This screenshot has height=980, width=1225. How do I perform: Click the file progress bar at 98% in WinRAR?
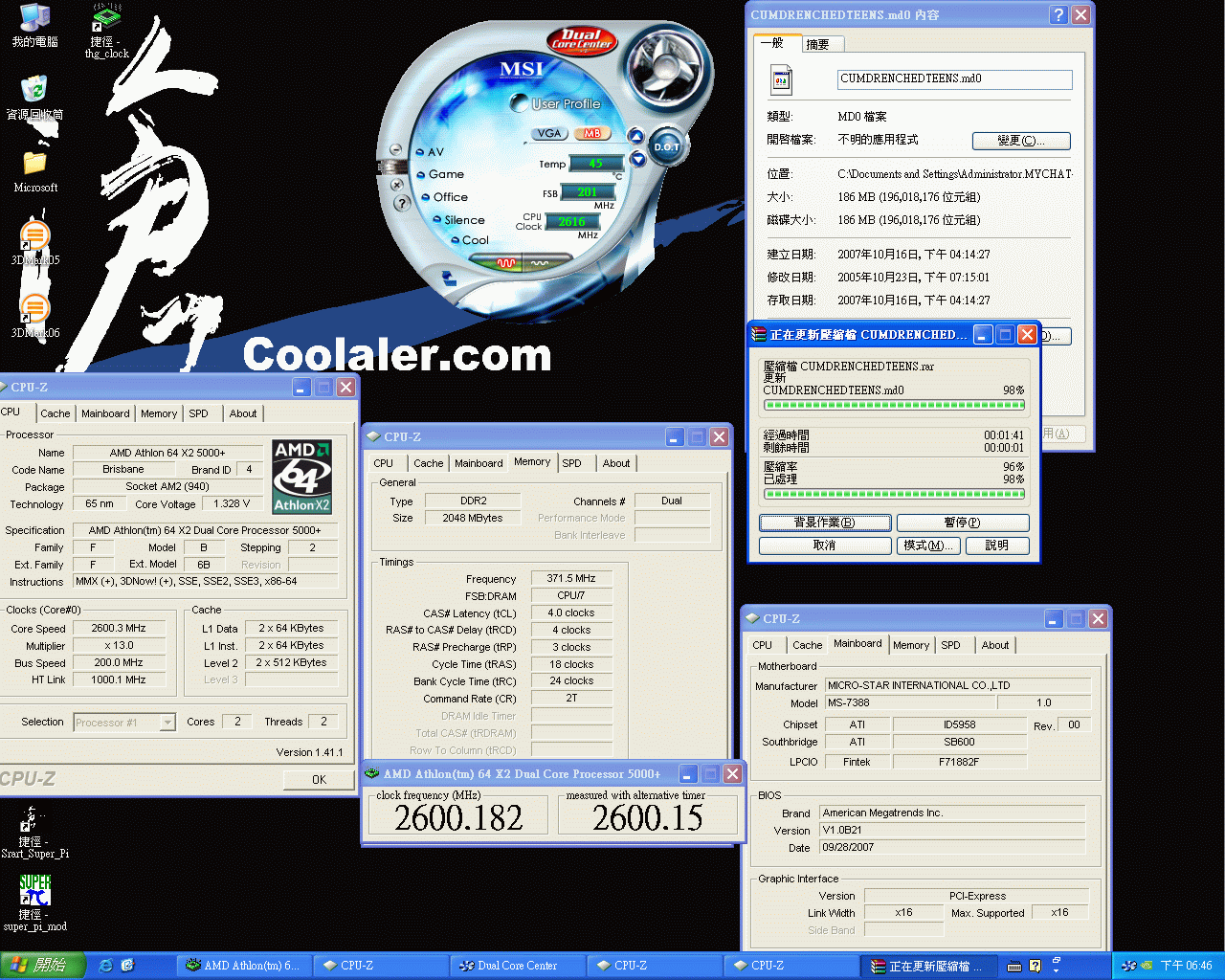click(894, 405)
